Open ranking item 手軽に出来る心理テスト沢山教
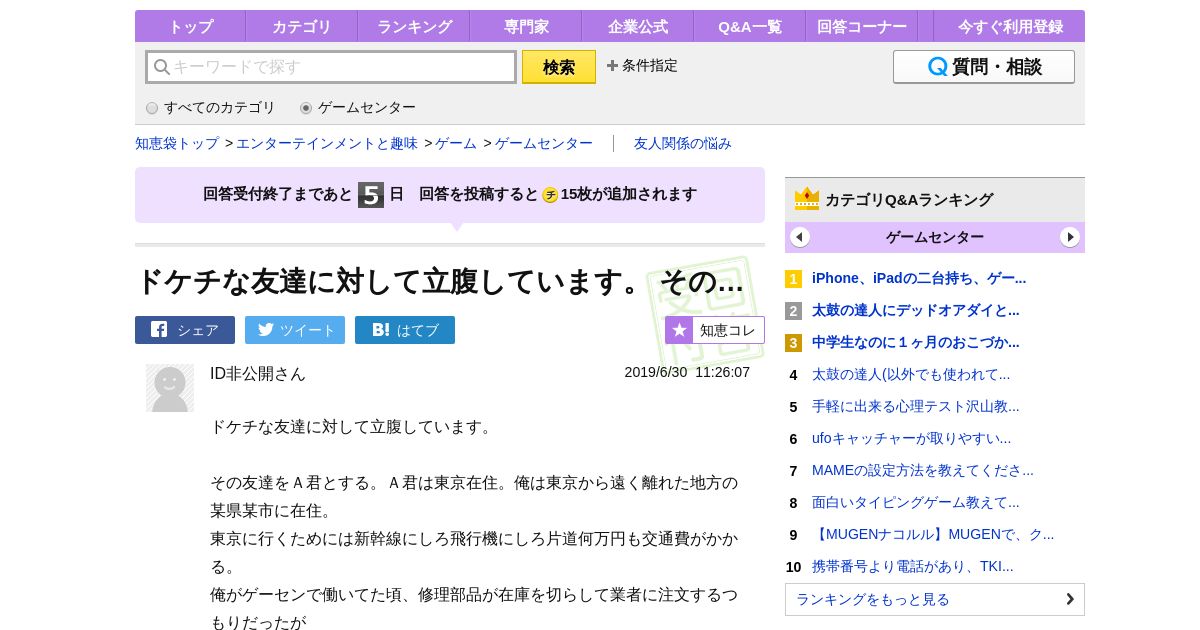Image resolution: width=1200 pixels, height=630 pixels. click(916, 407)
